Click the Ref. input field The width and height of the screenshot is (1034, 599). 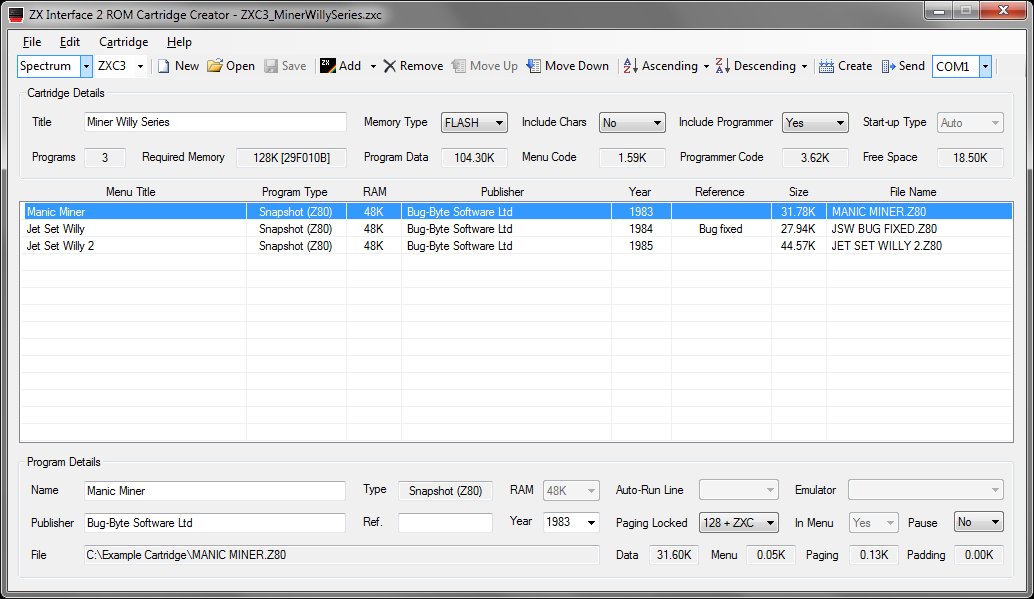(445, 522)
